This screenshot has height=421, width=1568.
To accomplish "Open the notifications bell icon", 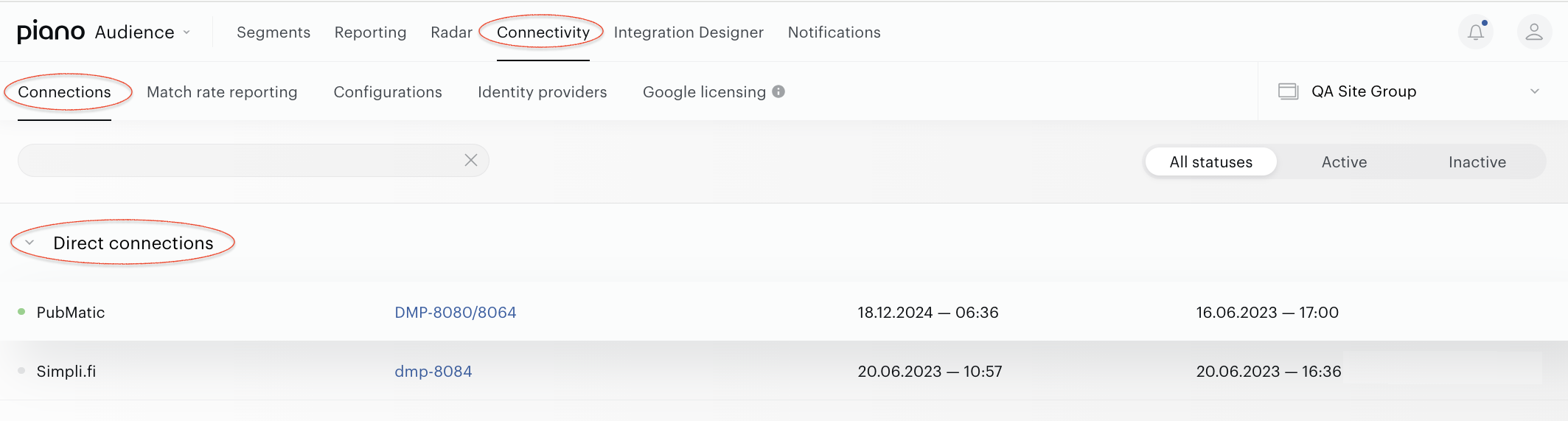I will [x=1476, y=32].
